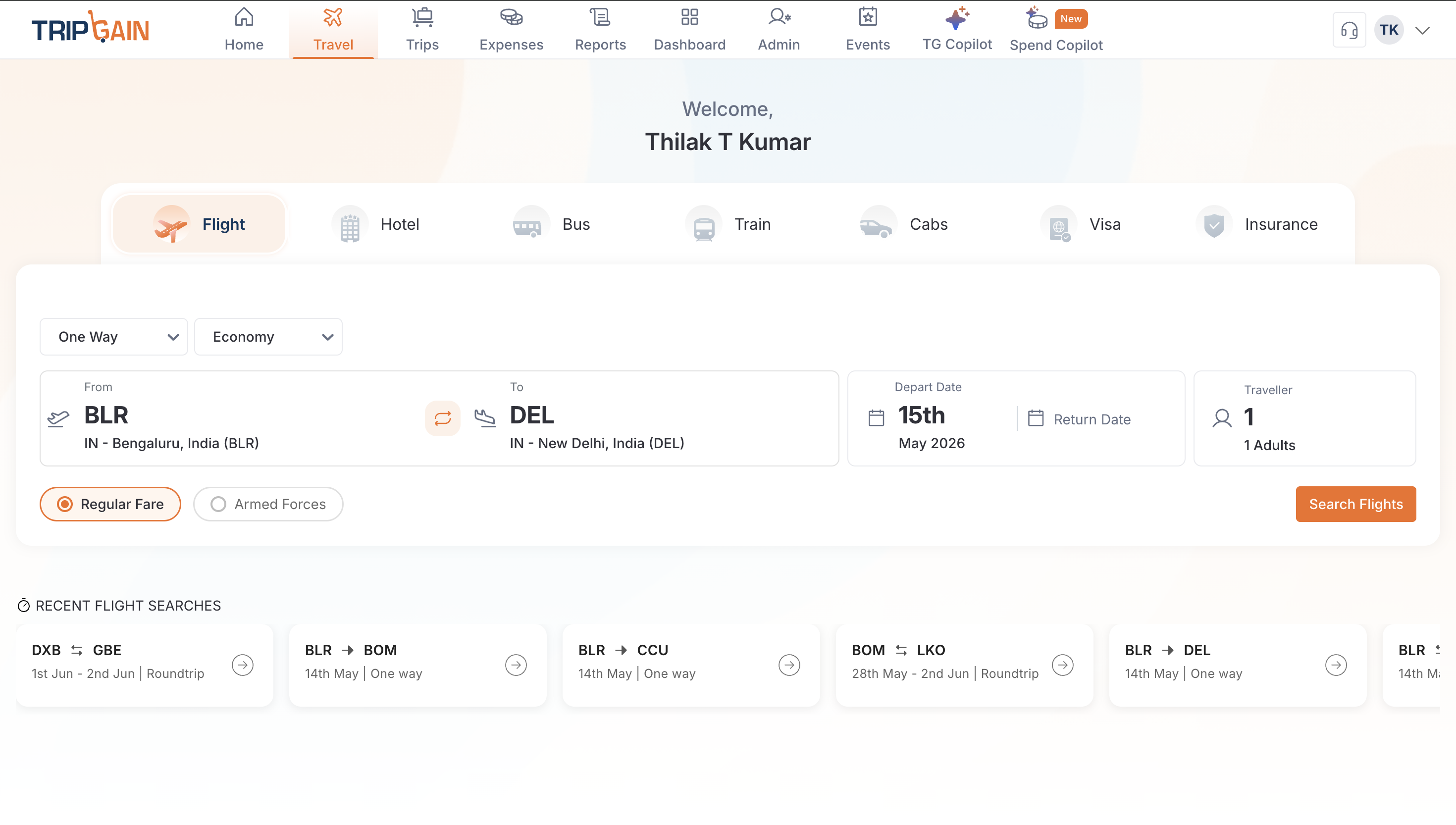
Task: Switch to the Train tab
Action: point(728,224)
